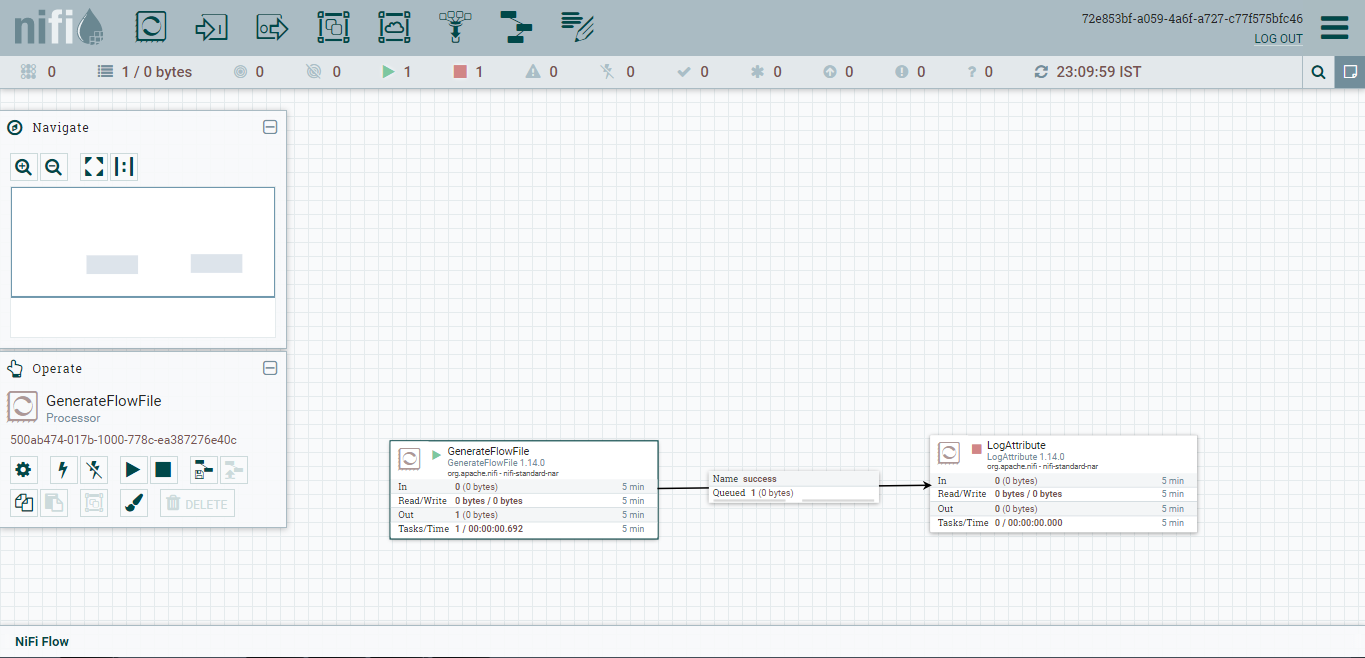Fit the flow to the screen

pyautogui.click(x=94, y=167)
